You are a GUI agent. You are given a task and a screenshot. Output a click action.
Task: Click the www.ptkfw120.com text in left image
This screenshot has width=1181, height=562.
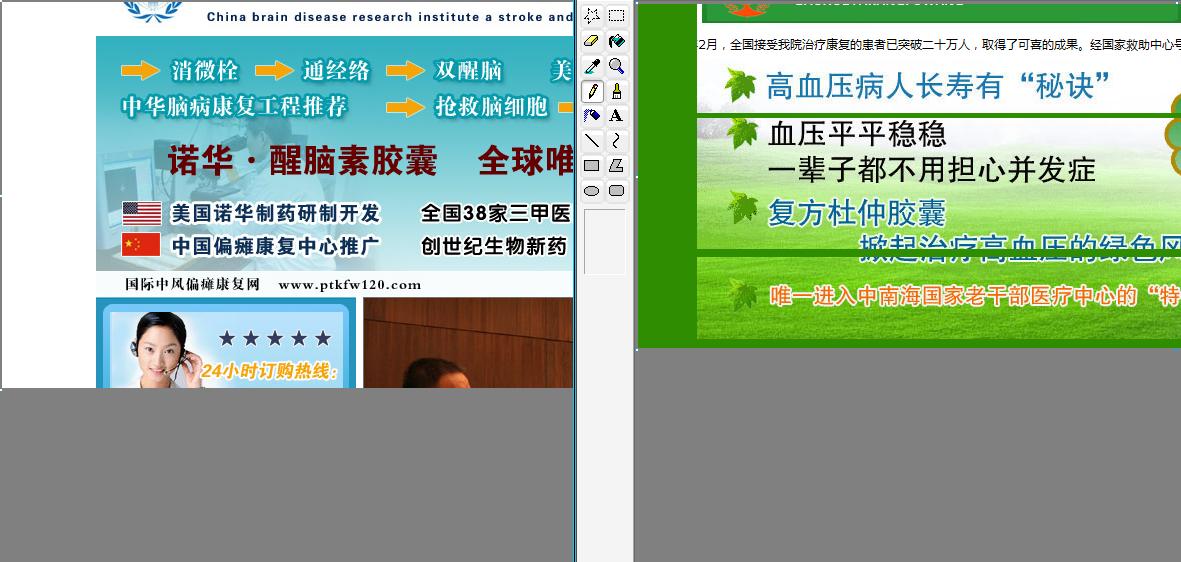point(349,285)
